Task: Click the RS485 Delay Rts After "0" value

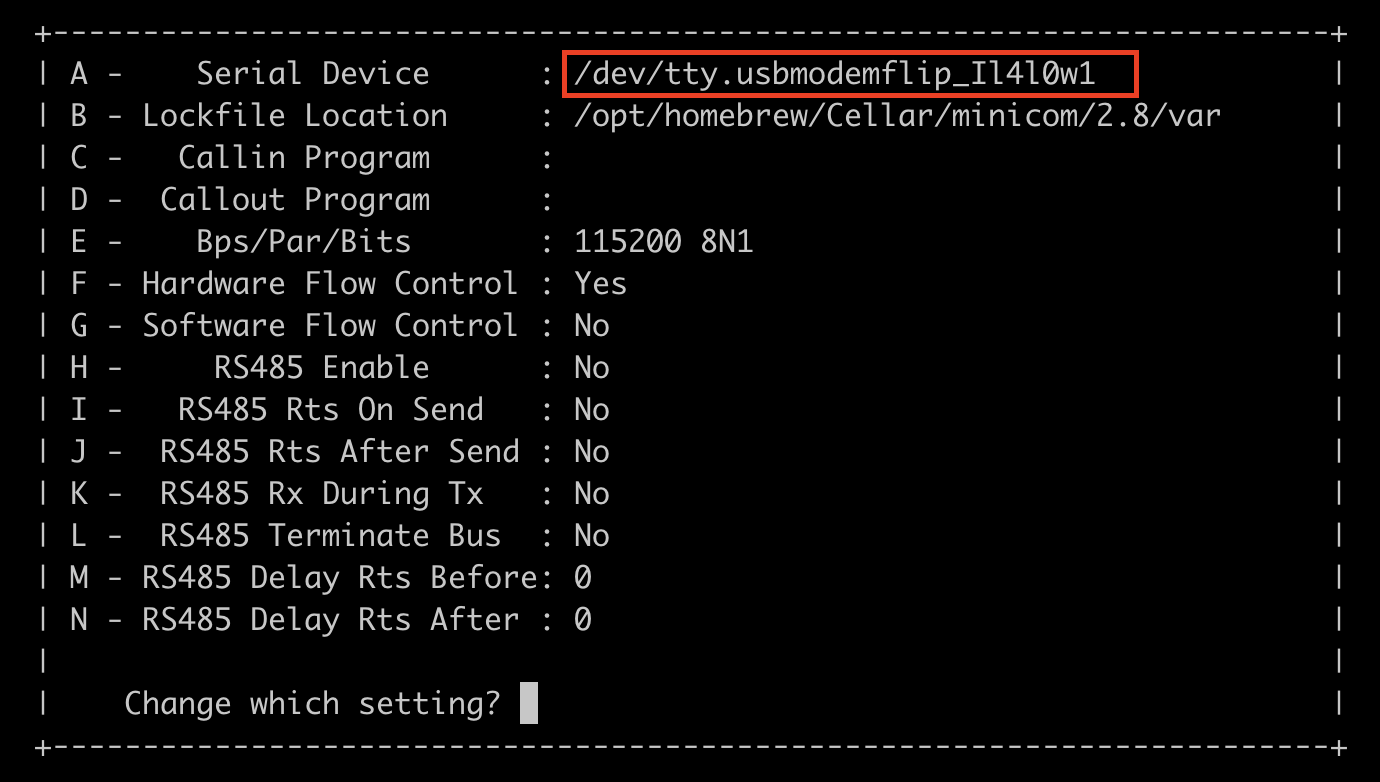Action: [x=583, y=620]
